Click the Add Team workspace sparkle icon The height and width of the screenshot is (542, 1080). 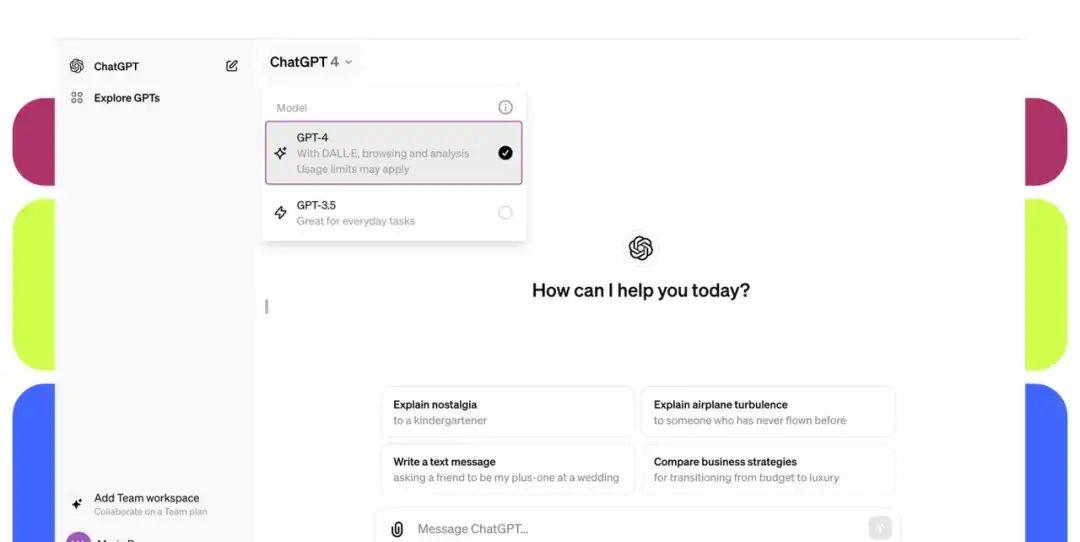coord(76,503)
